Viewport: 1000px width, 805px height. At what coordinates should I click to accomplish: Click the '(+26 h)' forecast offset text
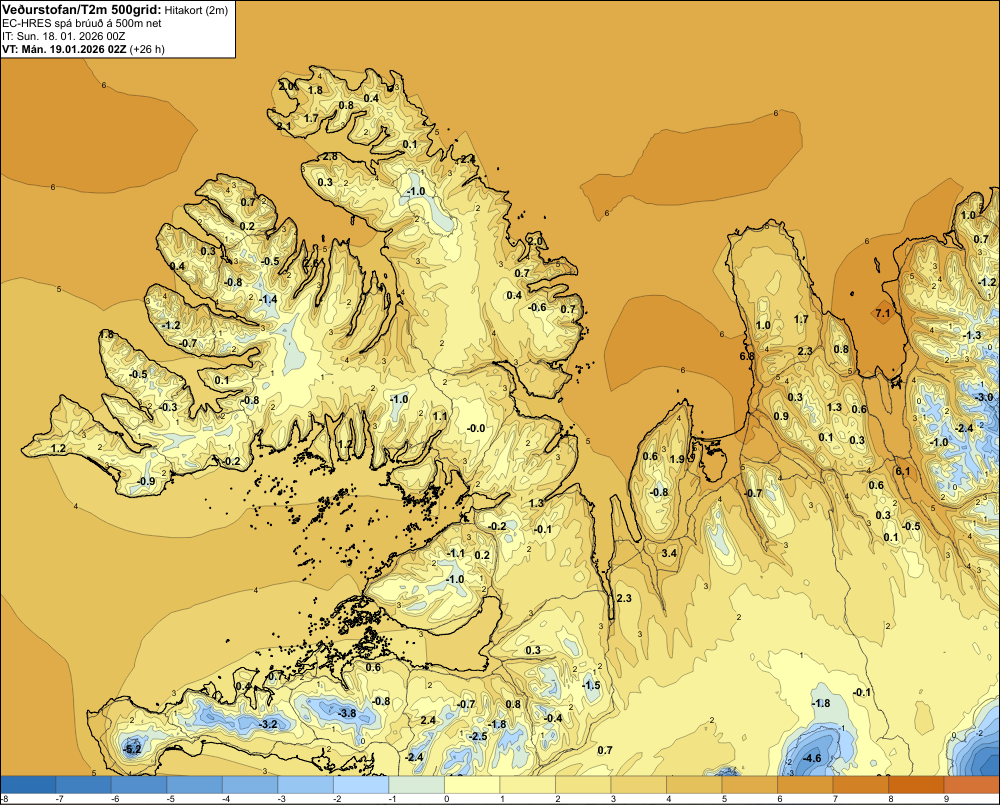pyautogui.click(x=147, y=49)
